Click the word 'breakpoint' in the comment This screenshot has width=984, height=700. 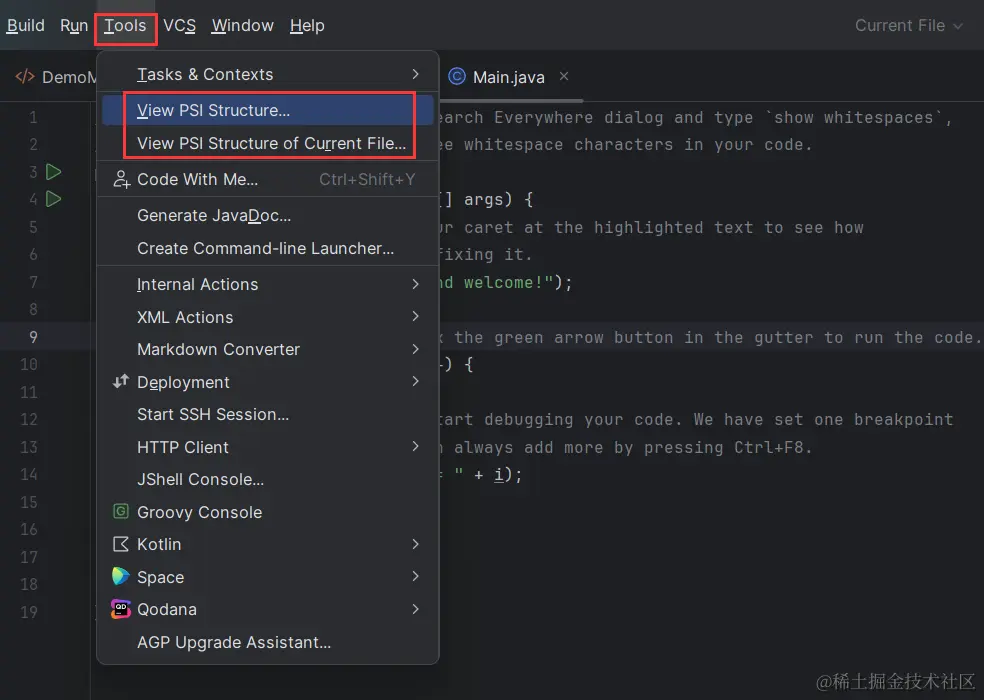(904, 419)
